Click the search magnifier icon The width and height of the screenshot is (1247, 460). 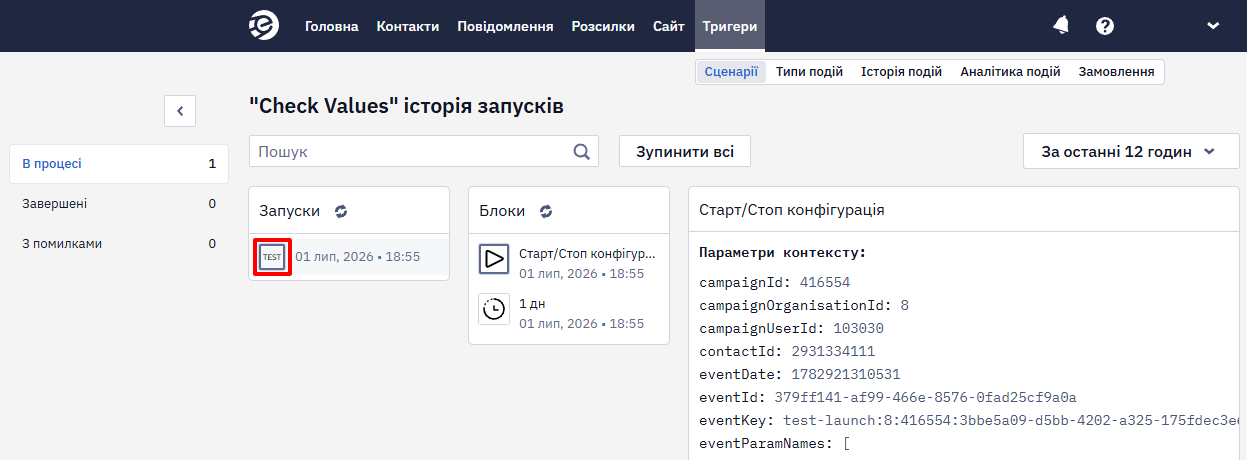(x=582, y=152)
